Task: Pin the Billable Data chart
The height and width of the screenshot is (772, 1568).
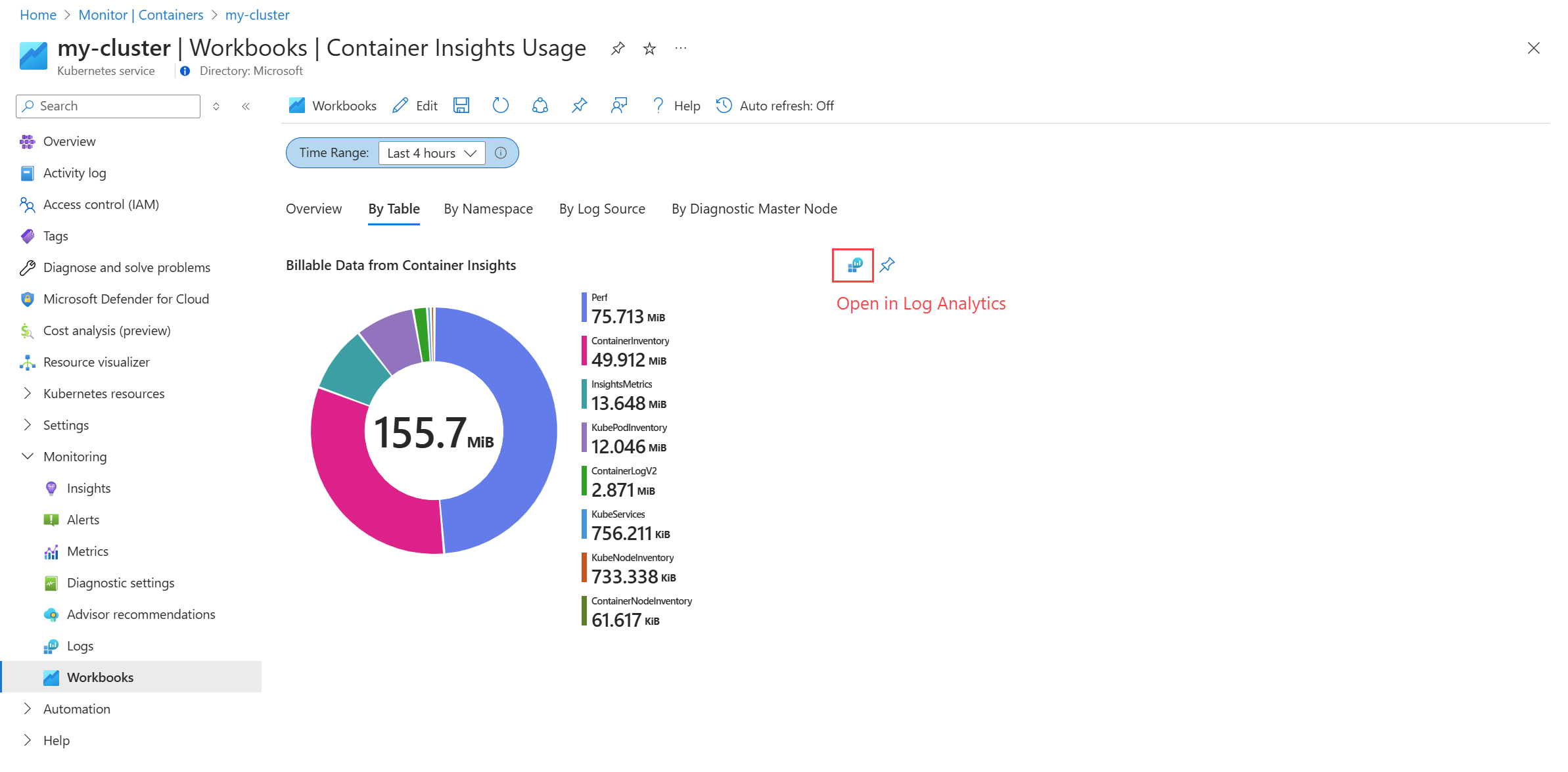Action: pos(887,265)
